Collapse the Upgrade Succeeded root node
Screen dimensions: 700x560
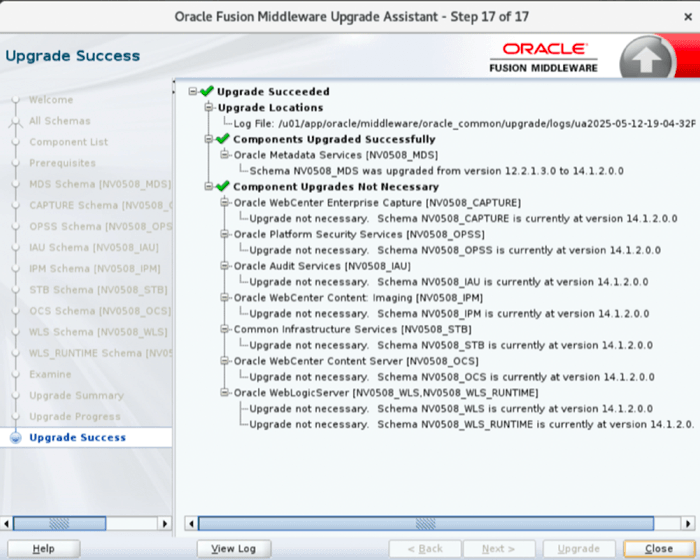click(x=192, y=91)
